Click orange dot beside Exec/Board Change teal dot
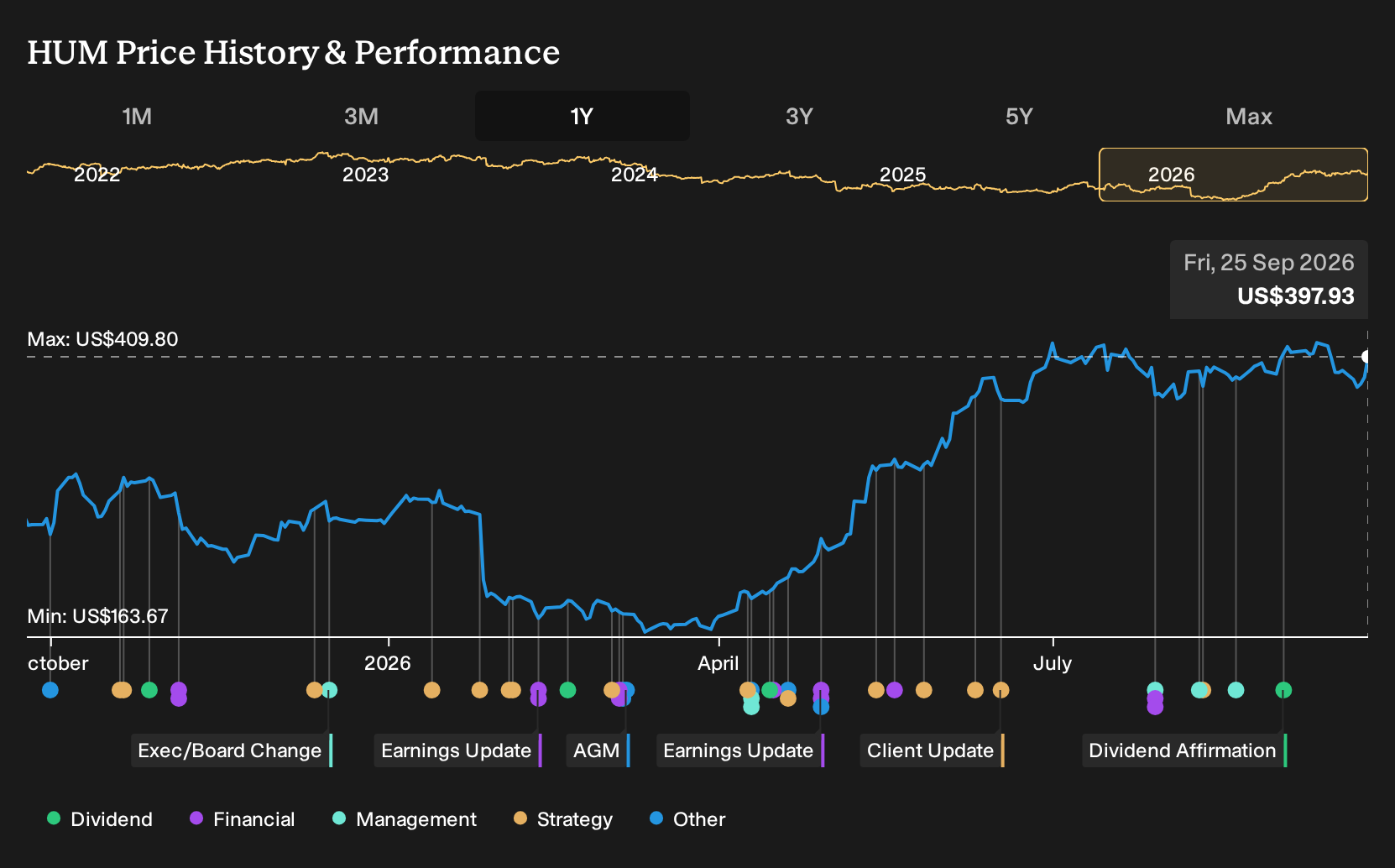The width and height of the screenshot is (1395, 868). click(314, 690)
